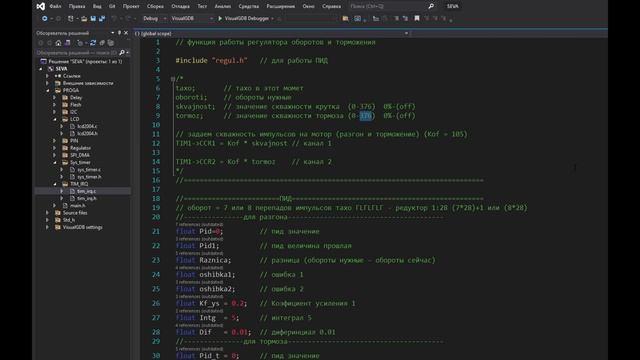This screenshot has height=360, width=640.
Task: Collapse the Sys_timer folder
Action: pyautogui.click(x=55, y=162)
